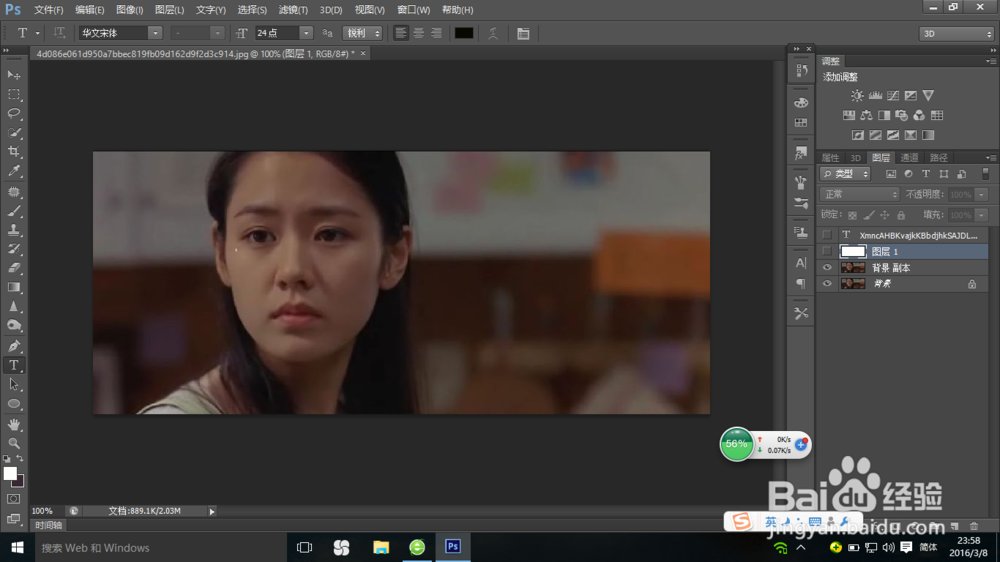Click the 搜索 Web 和 Windows search box
This screenshot has width=1000, height=562.
pyautogui.click(x=159, y=547)
